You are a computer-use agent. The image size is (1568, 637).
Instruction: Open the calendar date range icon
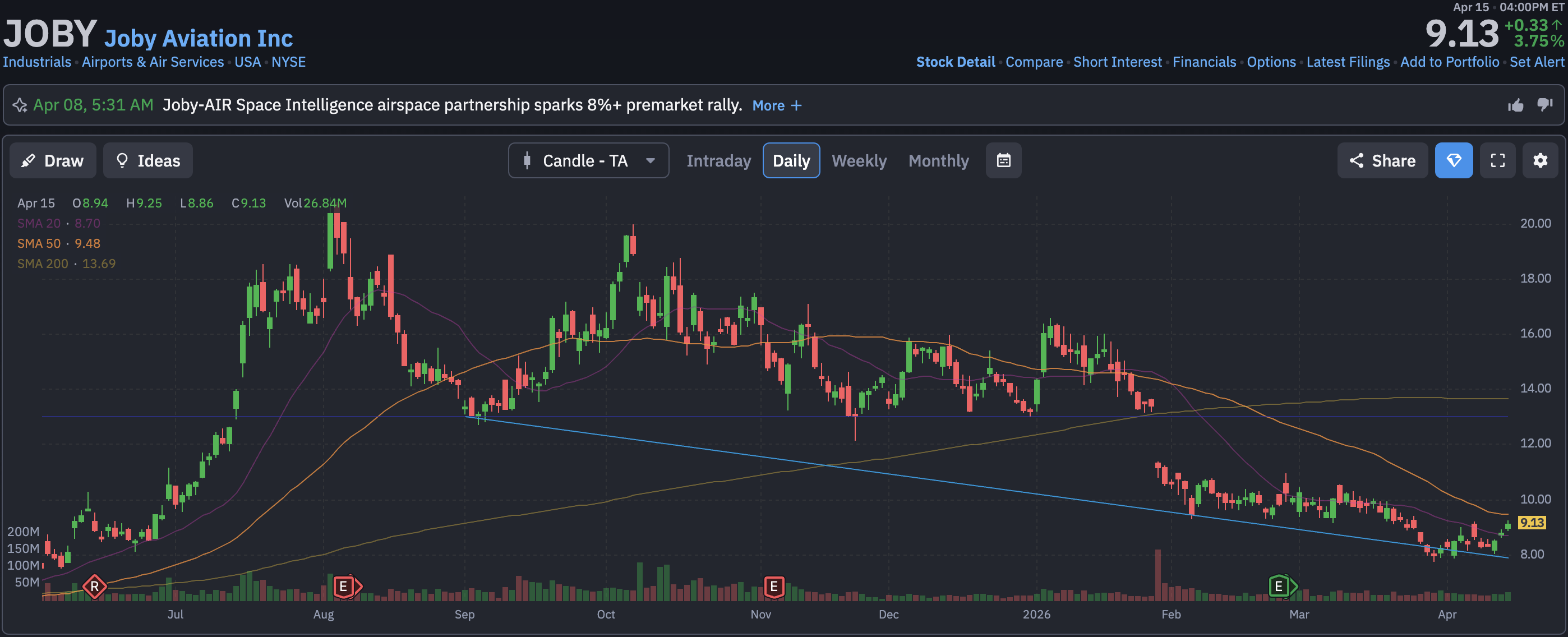pyautogui.click(x=1003, y=160)
